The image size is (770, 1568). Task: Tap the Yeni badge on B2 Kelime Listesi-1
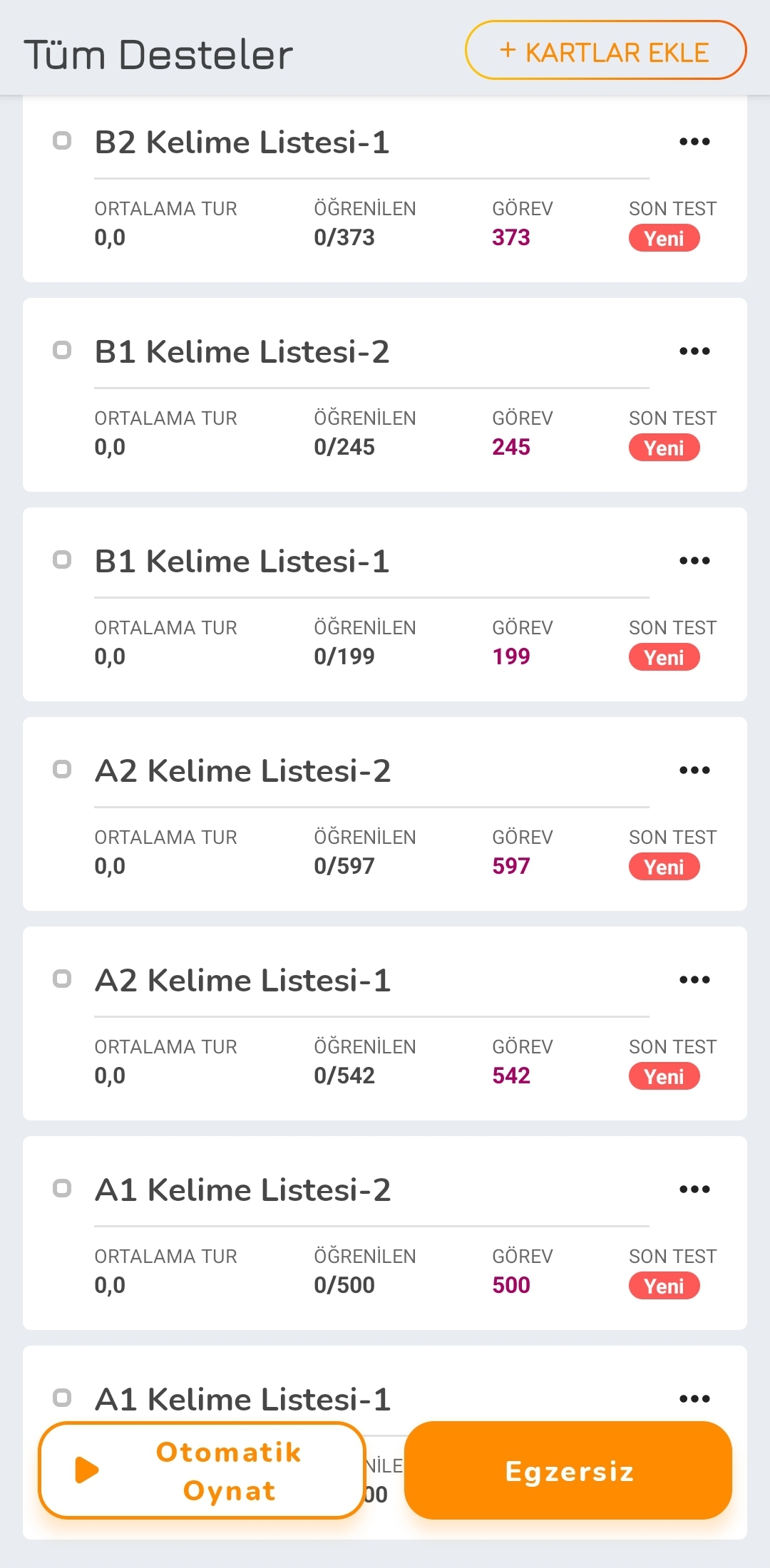tap(664, 238)
